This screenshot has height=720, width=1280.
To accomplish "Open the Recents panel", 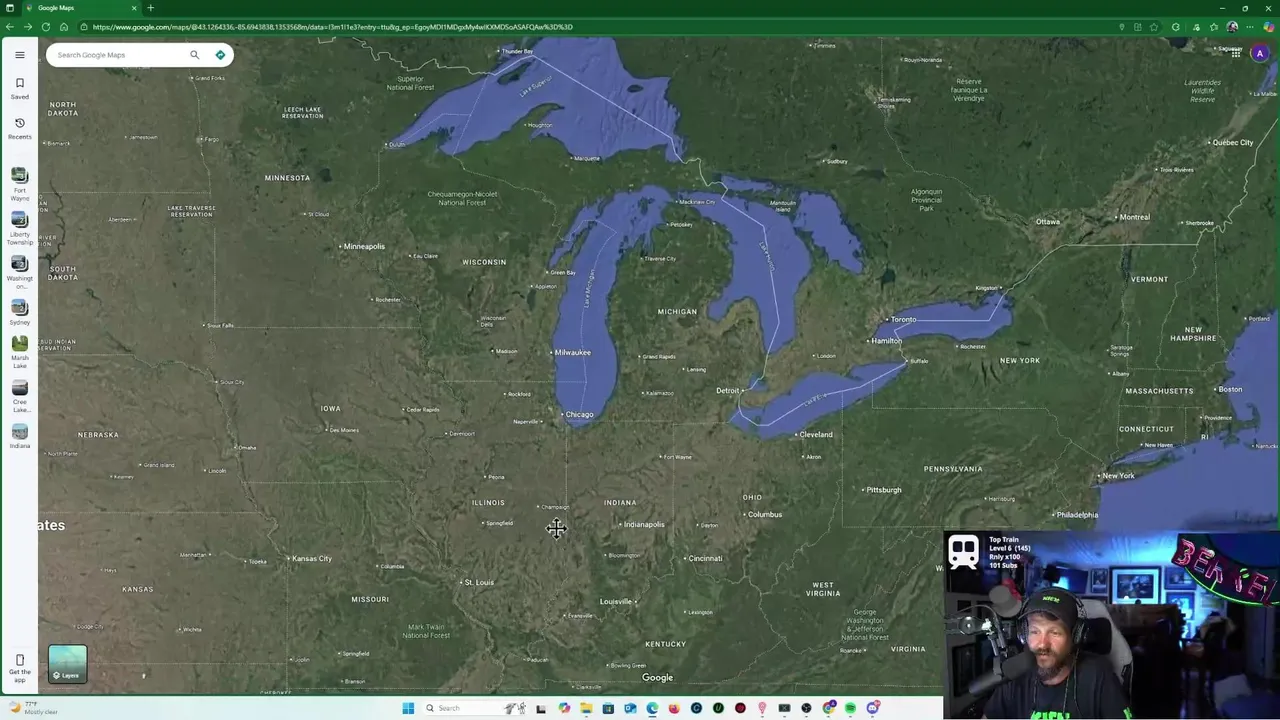I will pyautogui.click(x=19, y=128).
